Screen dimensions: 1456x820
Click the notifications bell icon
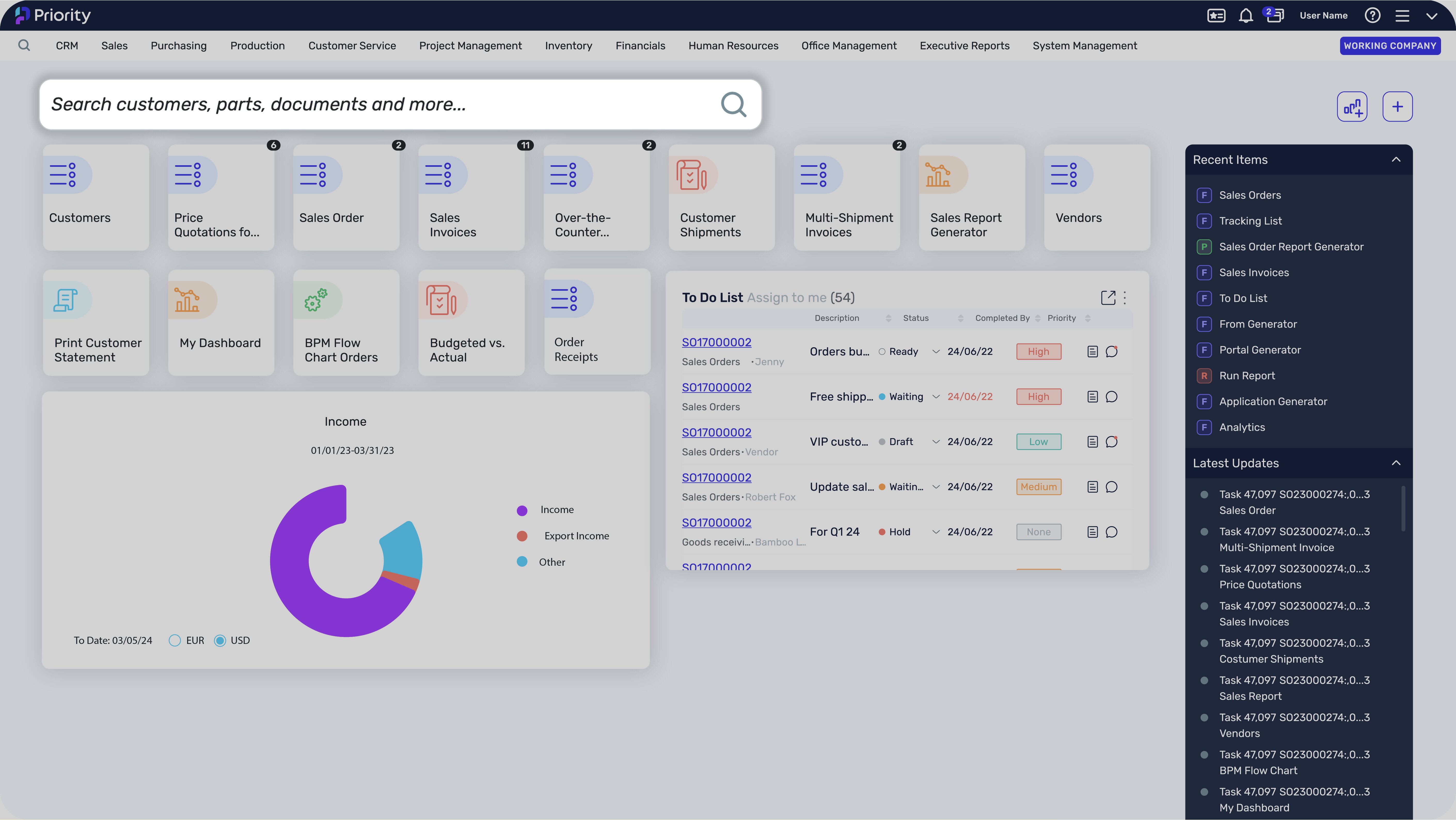tap(1246, 15)
